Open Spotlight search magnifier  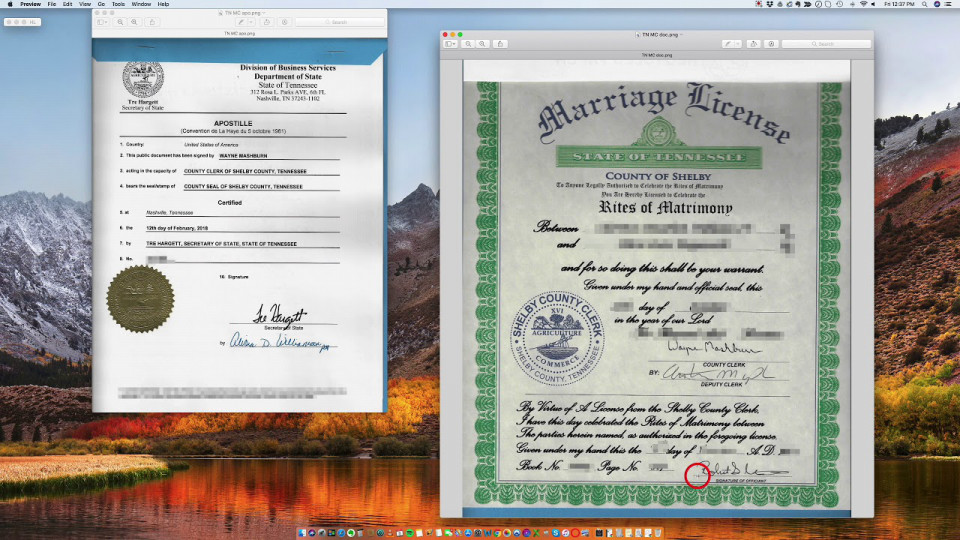pos(924,4)
